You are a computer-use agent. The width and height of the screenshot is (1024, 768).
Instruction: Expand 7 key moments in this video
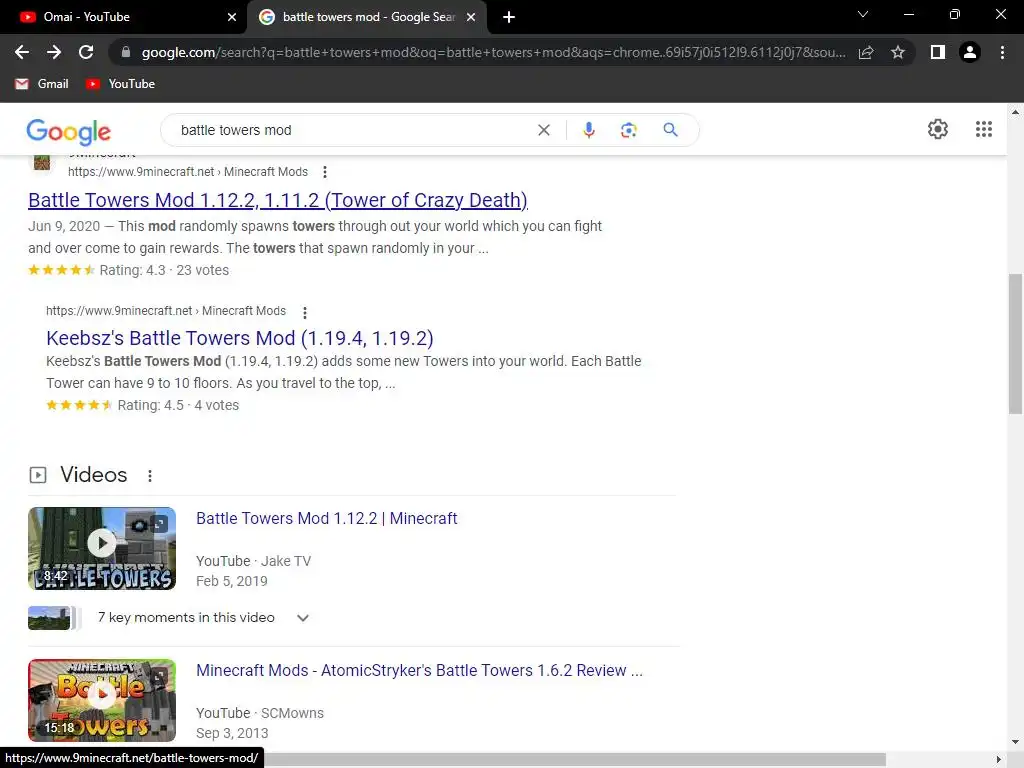(302, 618)
